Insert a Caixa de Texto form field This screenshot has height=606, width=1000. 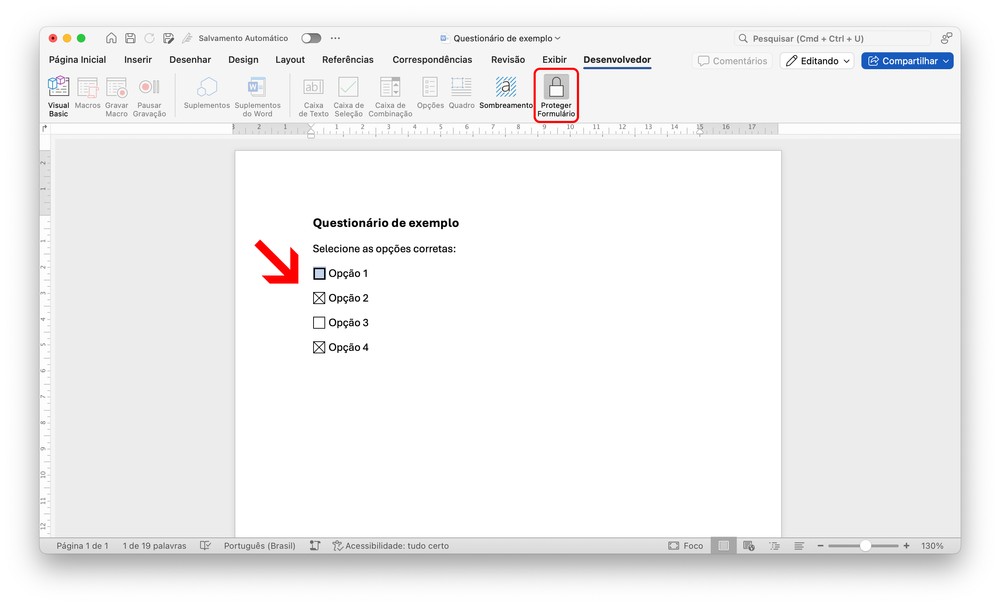[313, 89]
